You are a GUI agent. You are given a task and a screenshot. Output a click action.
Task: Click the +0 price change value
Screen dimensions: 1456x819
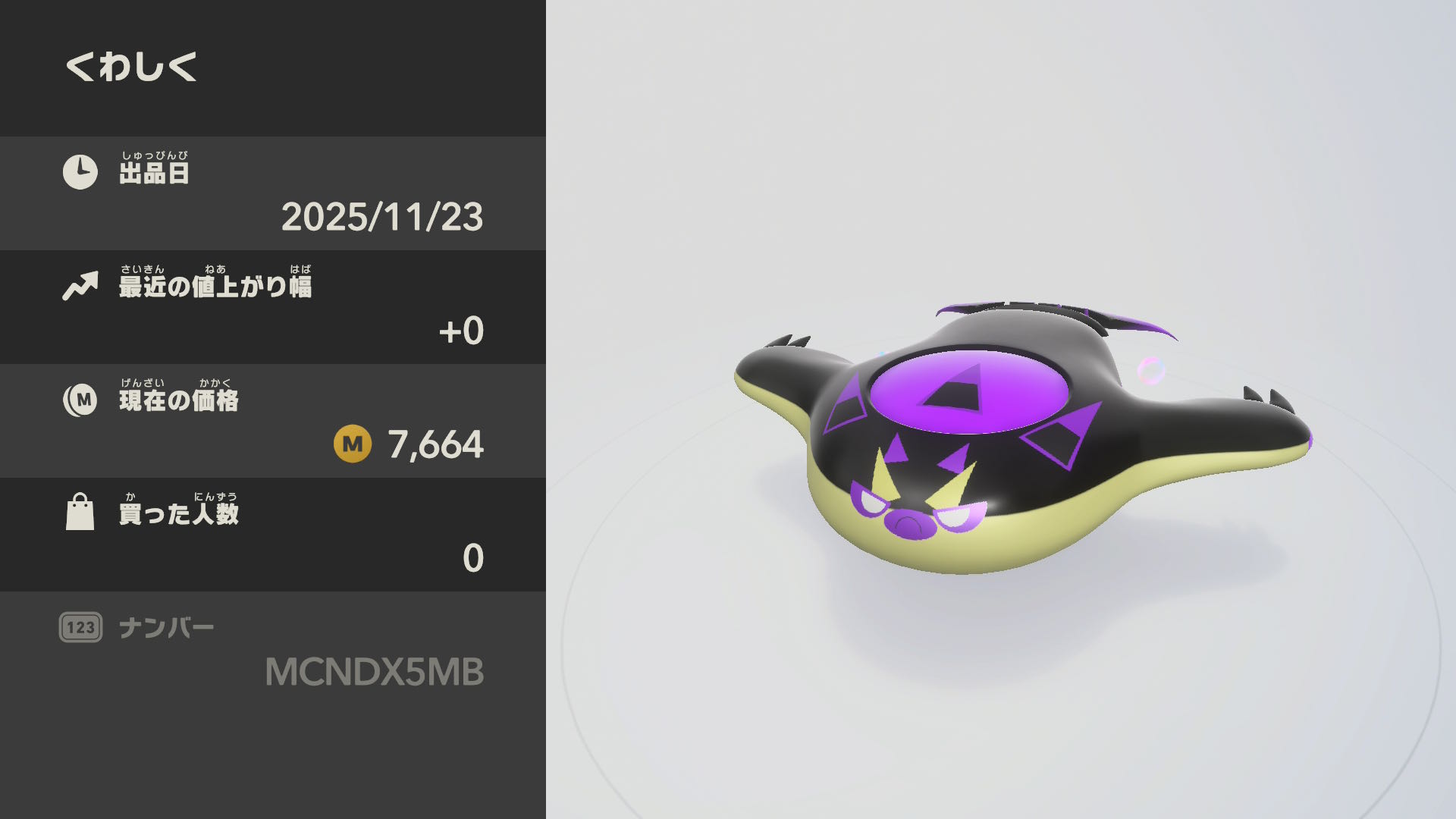(461, 331)
